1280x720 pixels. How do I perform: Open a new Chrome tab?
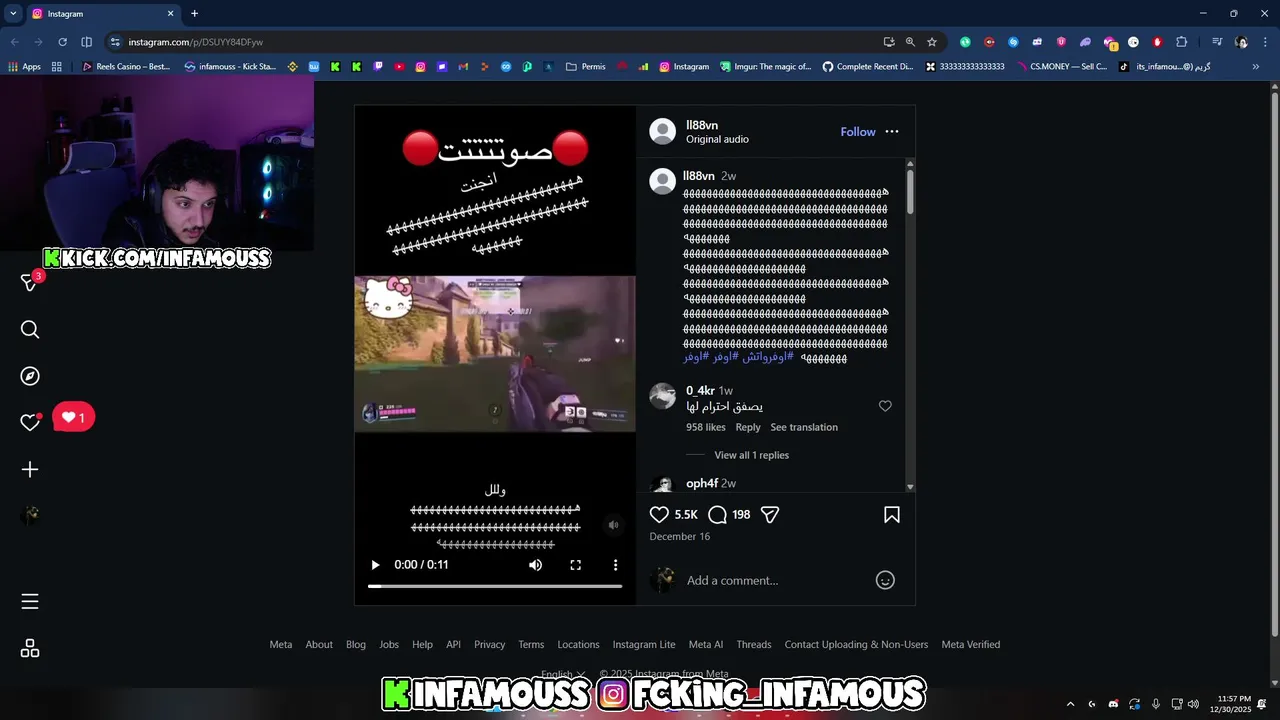(x=195, y=14)
